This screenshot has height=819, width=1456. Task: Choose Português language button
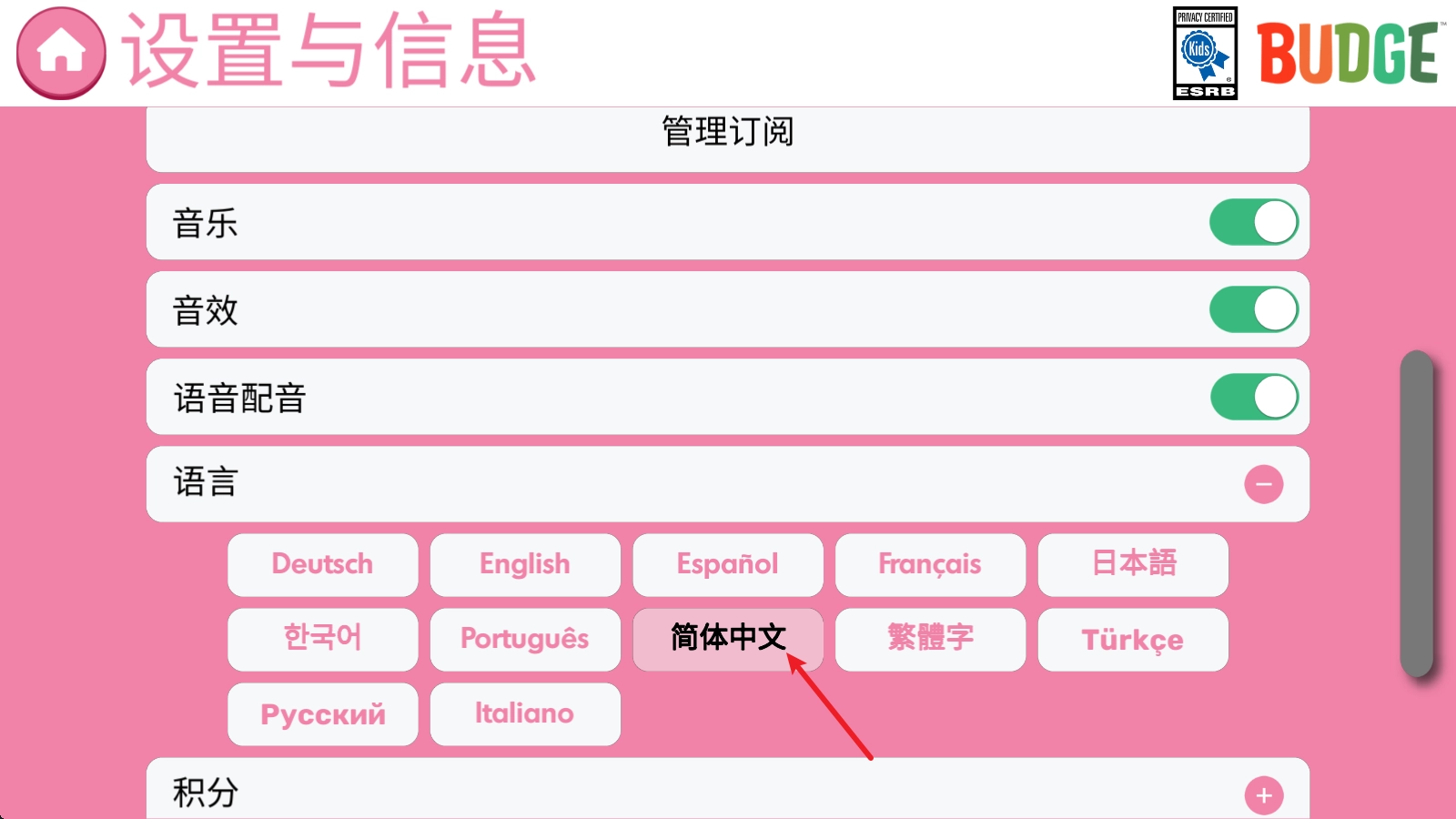pos(525,639)
